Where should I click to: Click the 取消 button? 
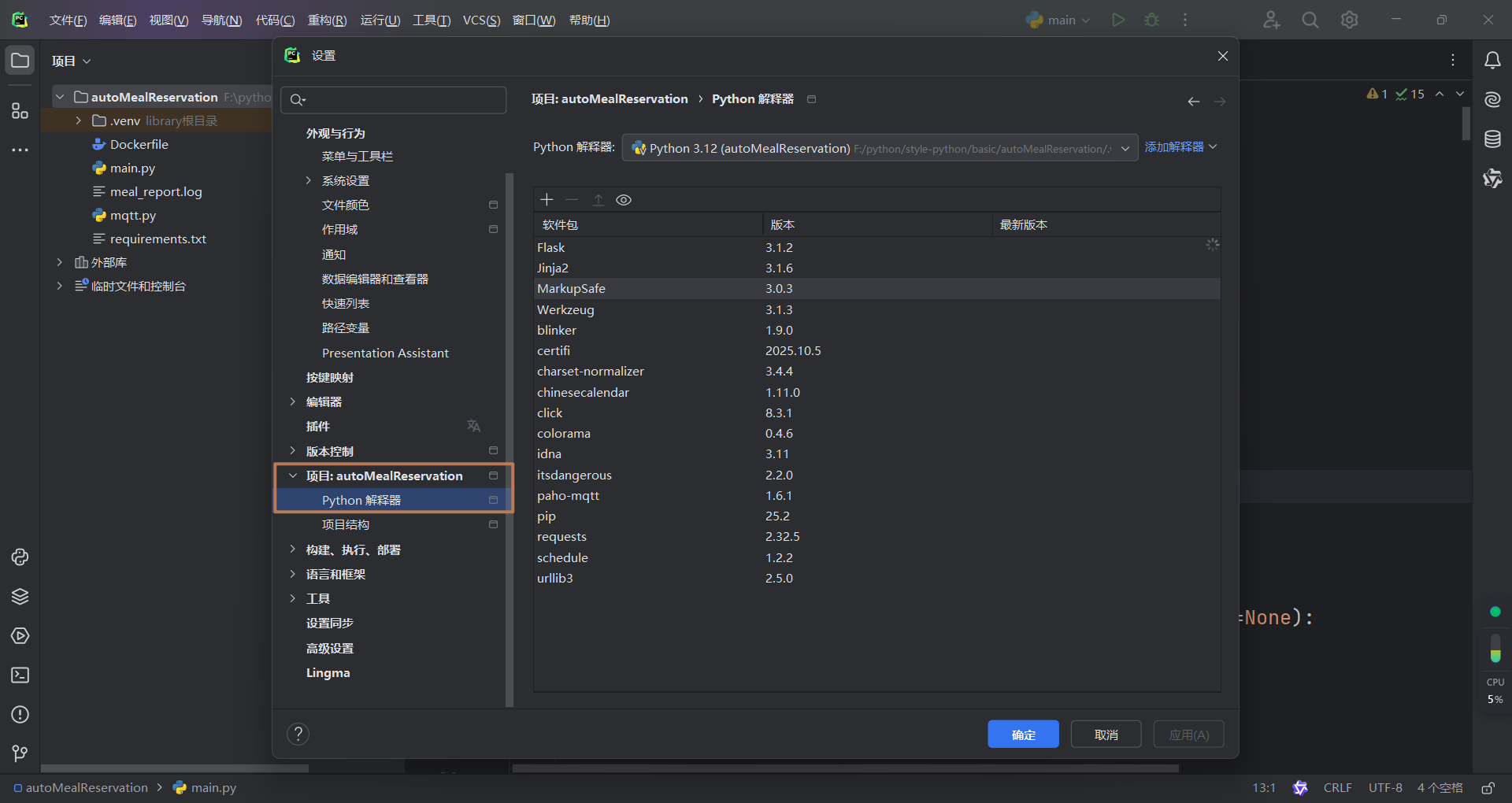click(x=1106, y=735)
